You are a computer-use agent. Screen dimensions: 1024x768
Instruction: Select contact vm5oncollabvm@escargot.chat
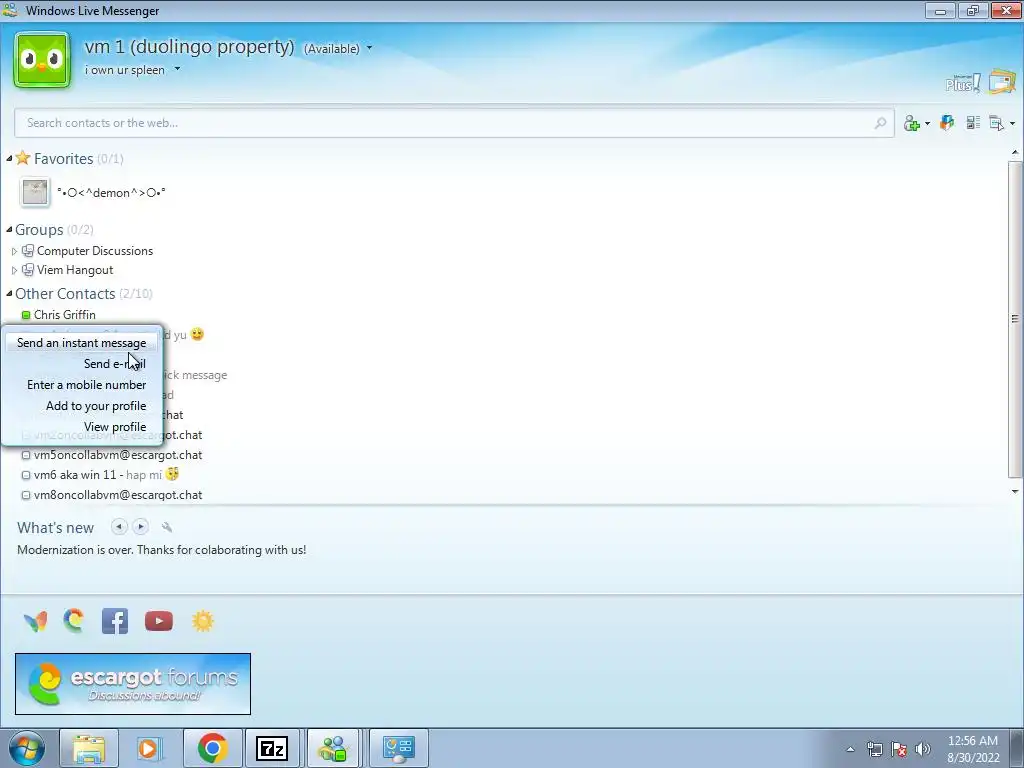118,455
